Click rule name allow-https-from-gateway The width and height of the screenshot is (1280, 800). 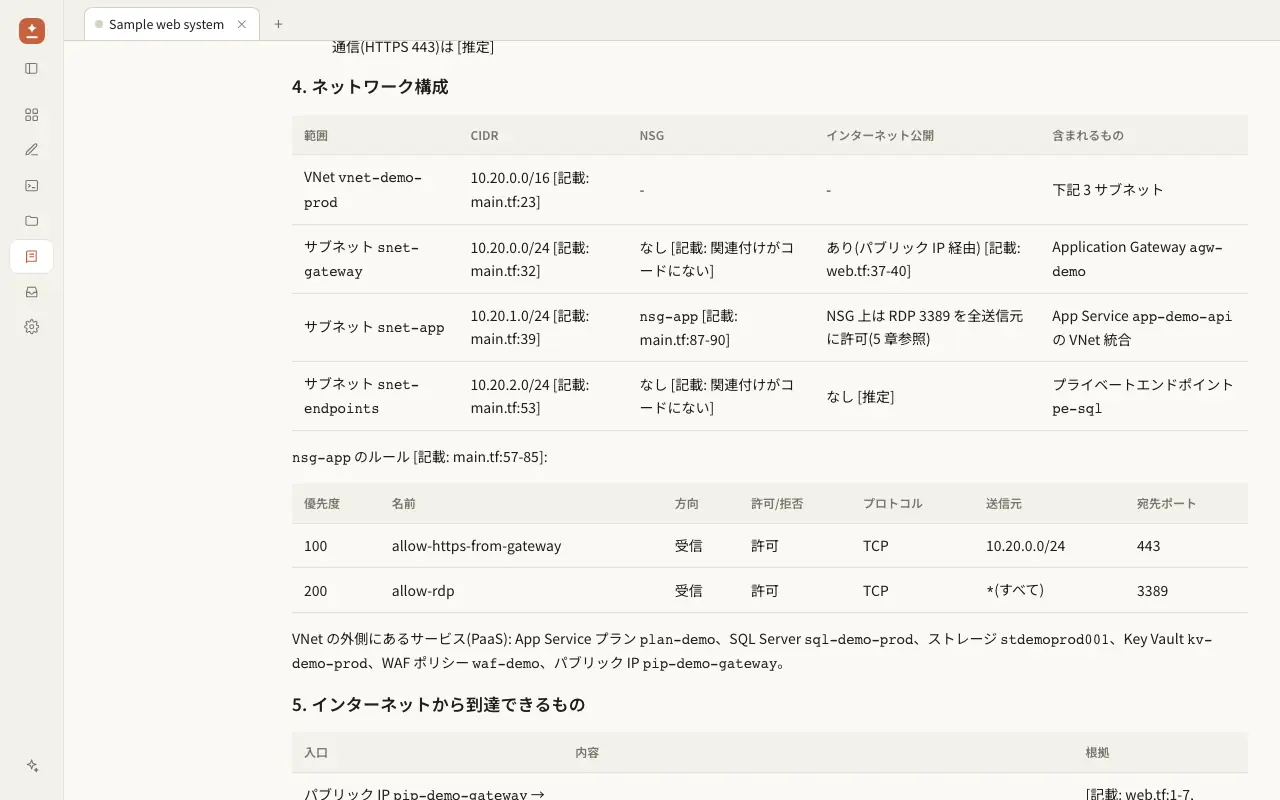pos(476,546)
